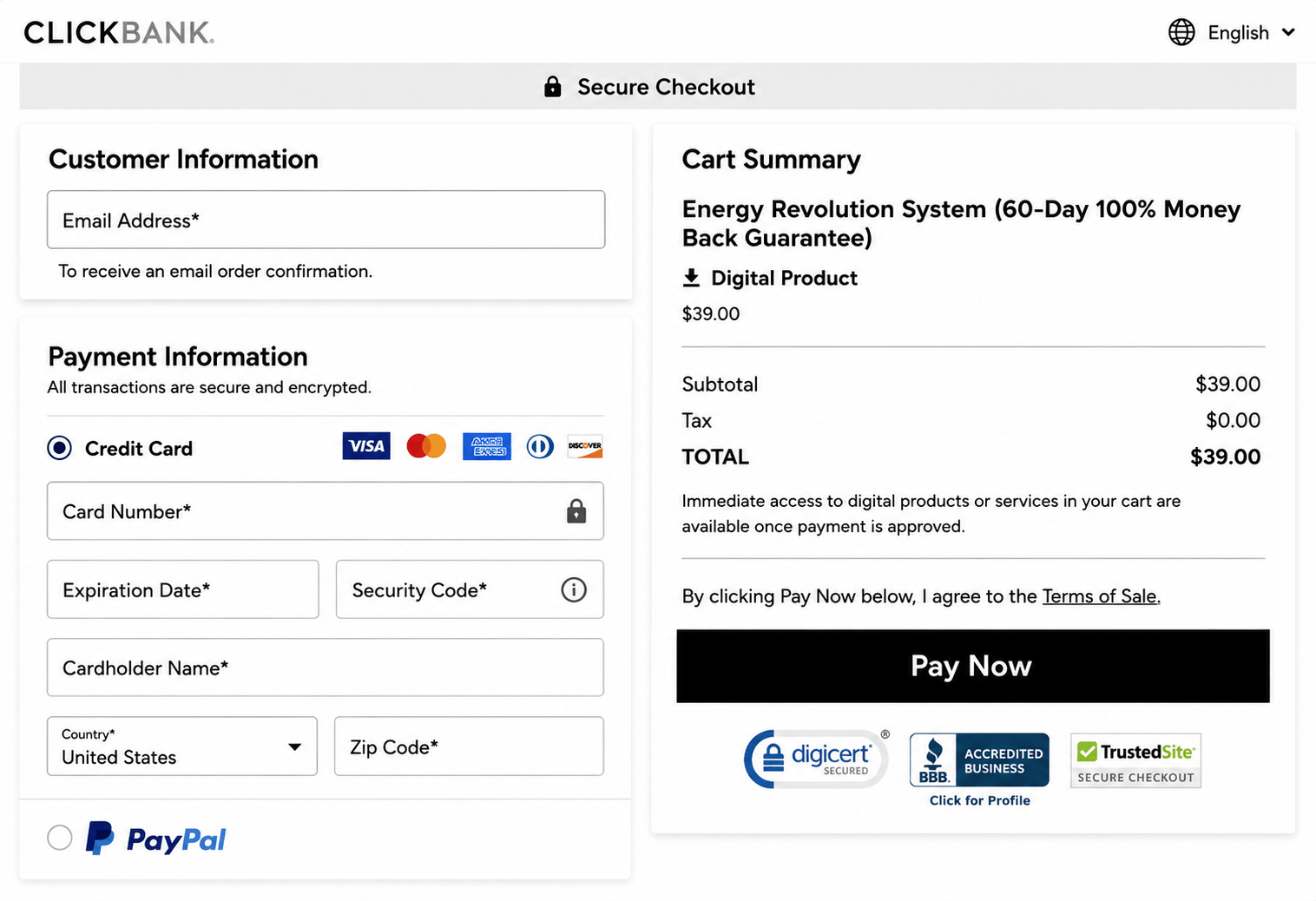Click the globe language icon
Screen dimensions: 1316x901
(x=1181, y=33)
